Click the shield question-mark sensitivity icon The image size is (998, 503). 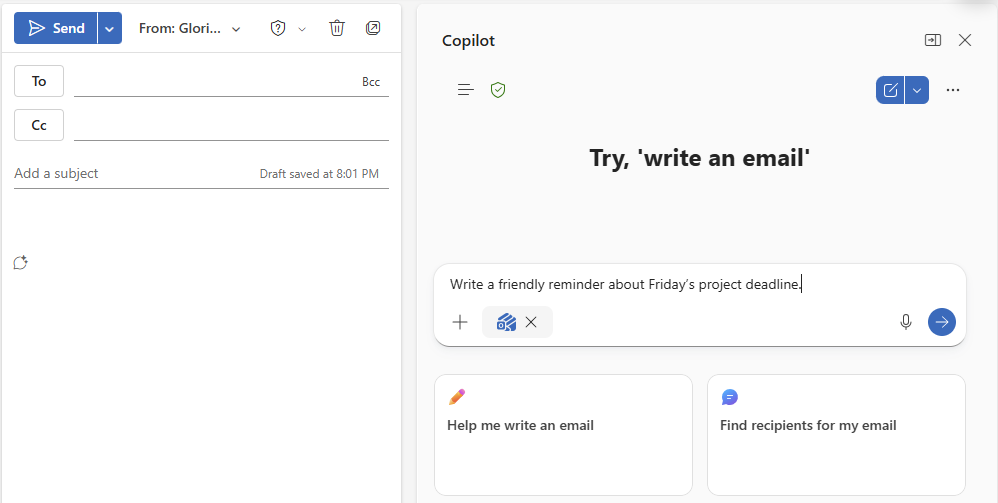[278, 28]
